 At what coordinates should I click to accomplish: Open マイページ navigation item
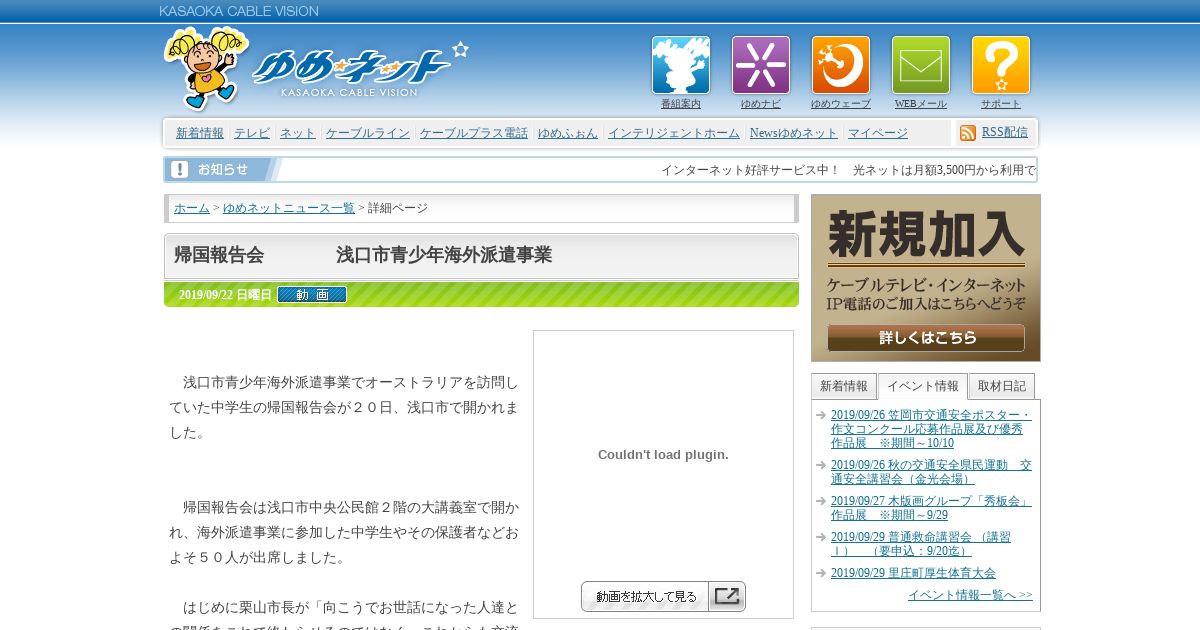coord(878,133)
